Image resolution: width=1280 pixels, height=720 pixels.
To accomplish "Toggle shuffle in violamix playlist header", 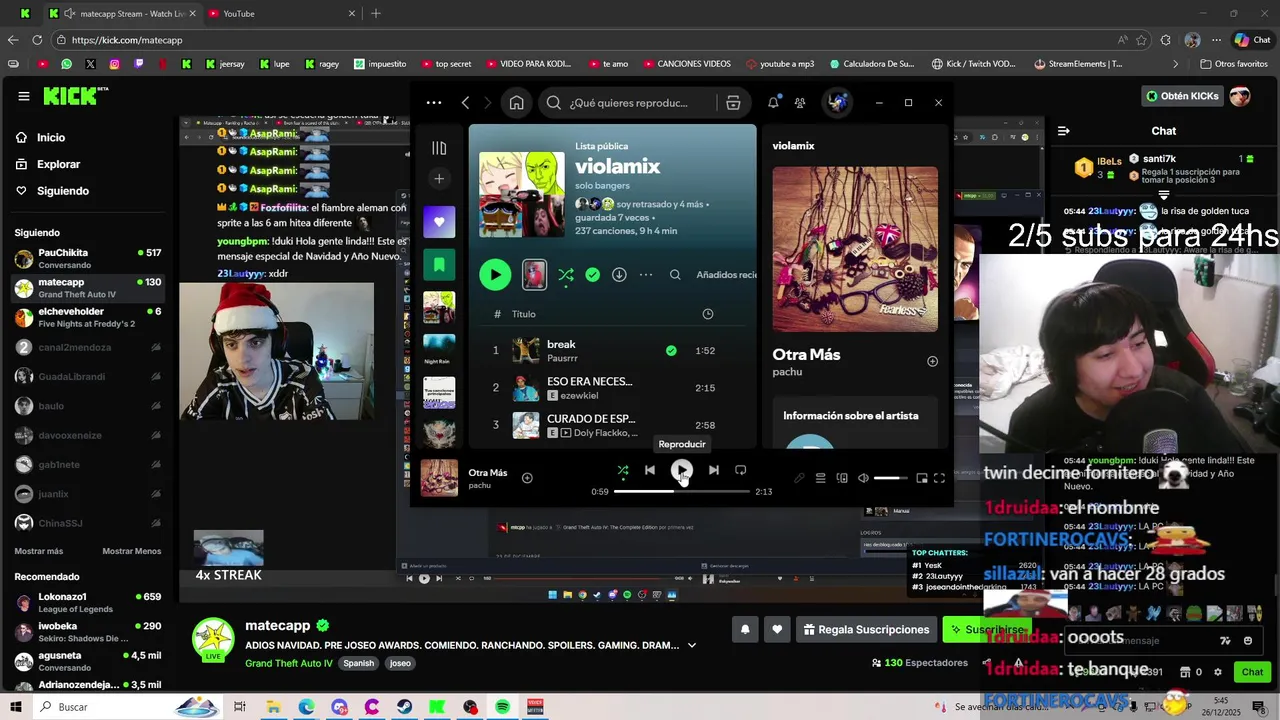I will [566, 274].
